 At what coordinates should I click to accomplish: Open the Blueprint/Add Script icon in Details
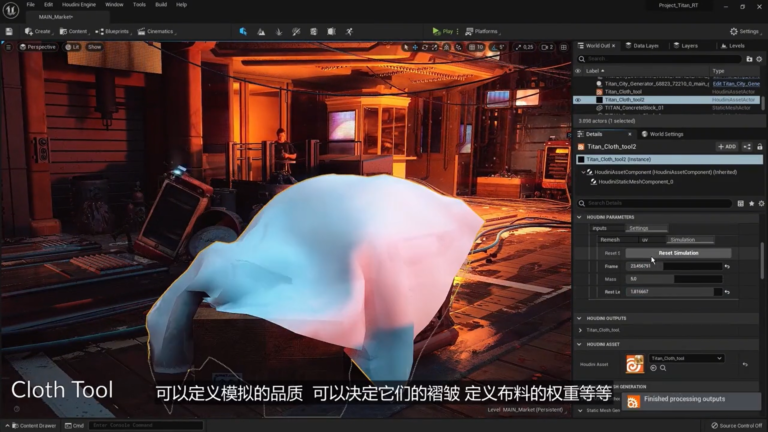tap(747, 146)
